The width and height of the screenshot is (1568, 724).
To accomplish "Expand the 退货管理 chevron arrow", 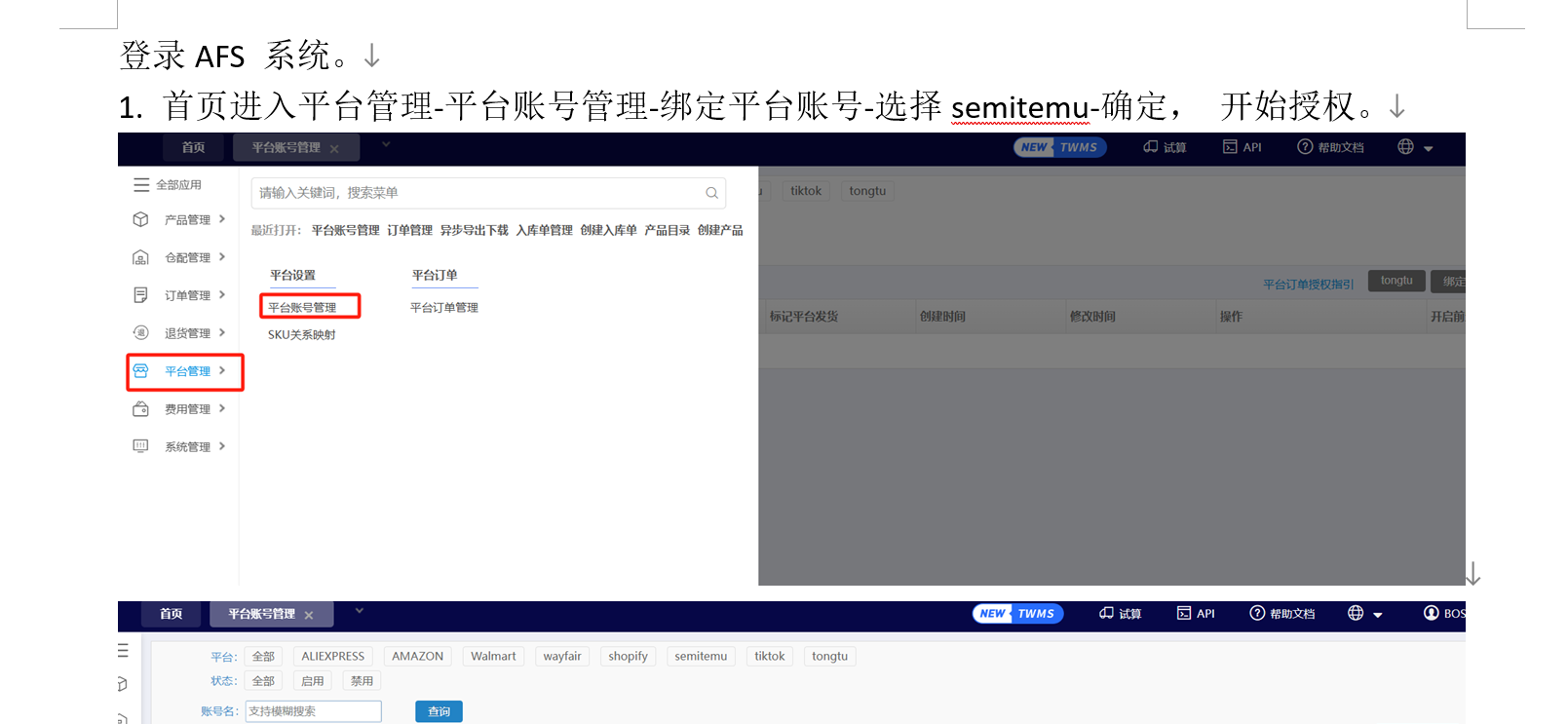I will point(222,332).
